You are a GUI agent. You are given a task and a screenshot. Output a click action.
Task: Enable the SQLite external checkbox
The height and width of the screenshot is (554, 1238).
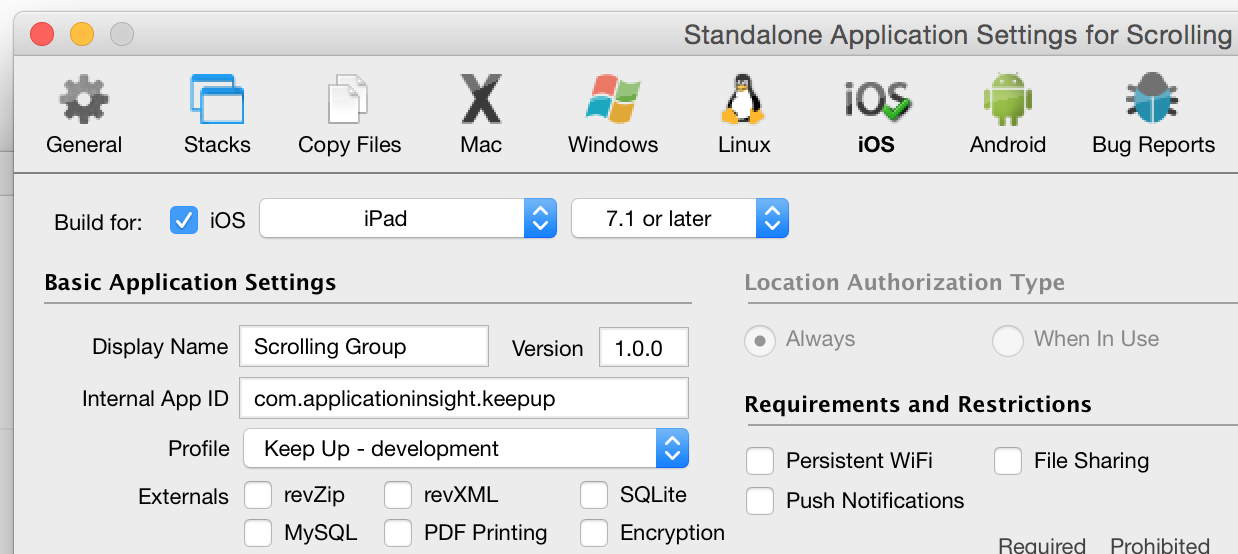[x=594, y=495]
